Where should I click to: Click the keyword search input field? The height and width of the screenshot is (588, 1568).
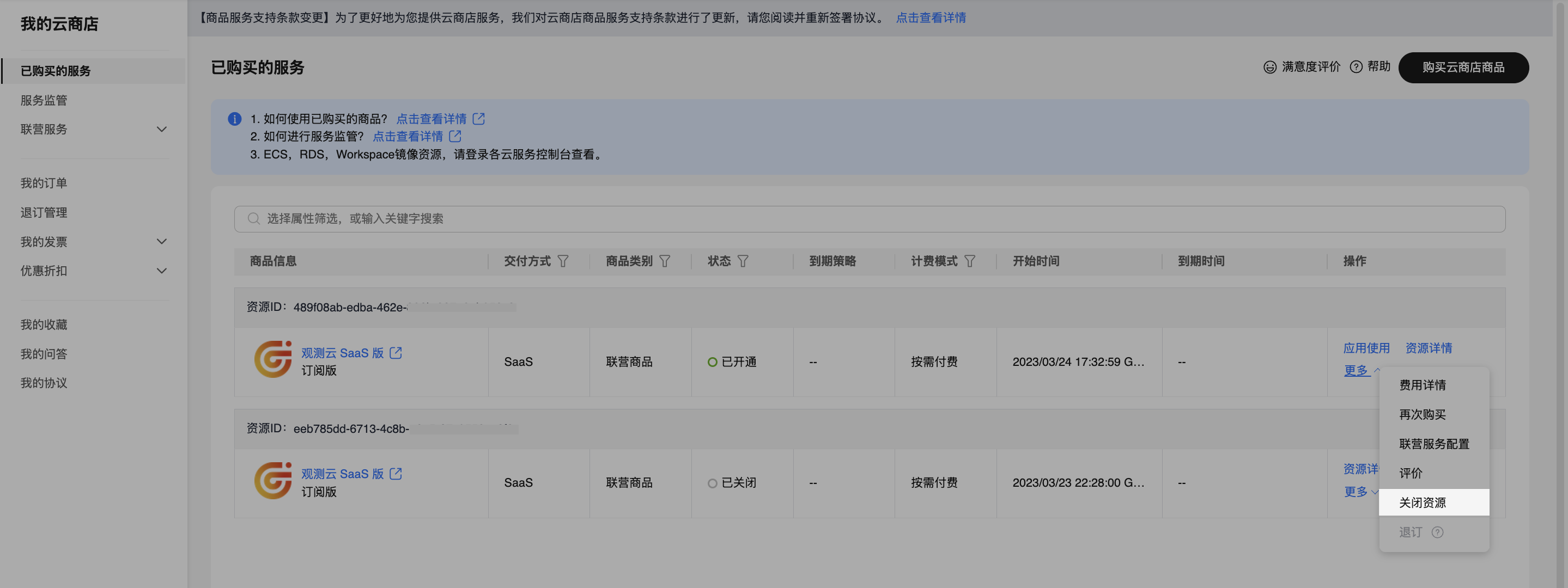point(869,218)
